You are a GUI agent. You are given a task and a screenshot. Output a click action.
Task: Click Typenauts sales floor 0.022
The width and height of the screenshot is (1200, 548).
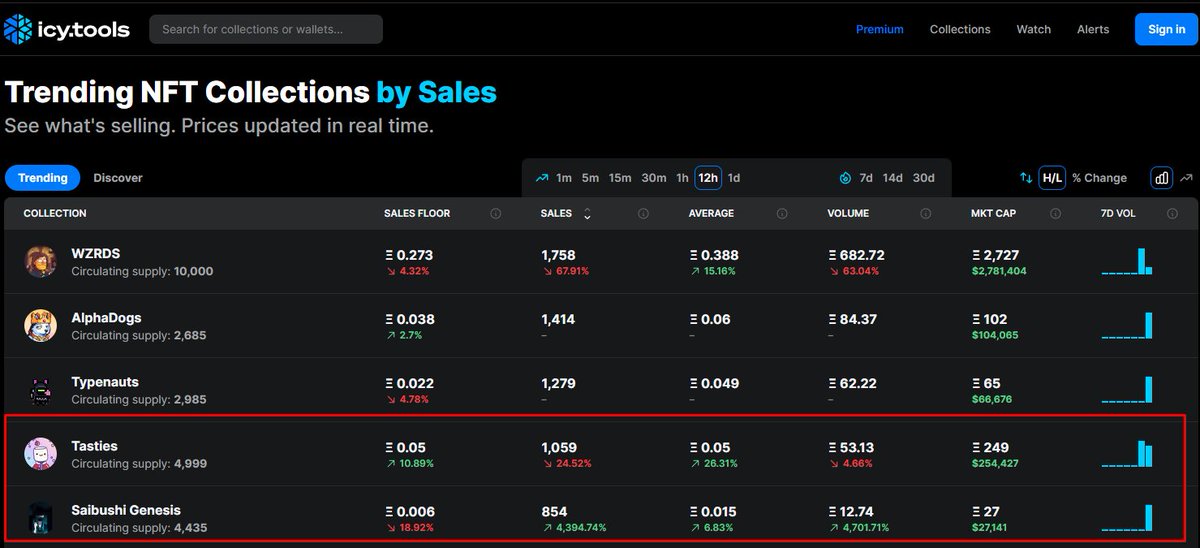click(410, 383)
